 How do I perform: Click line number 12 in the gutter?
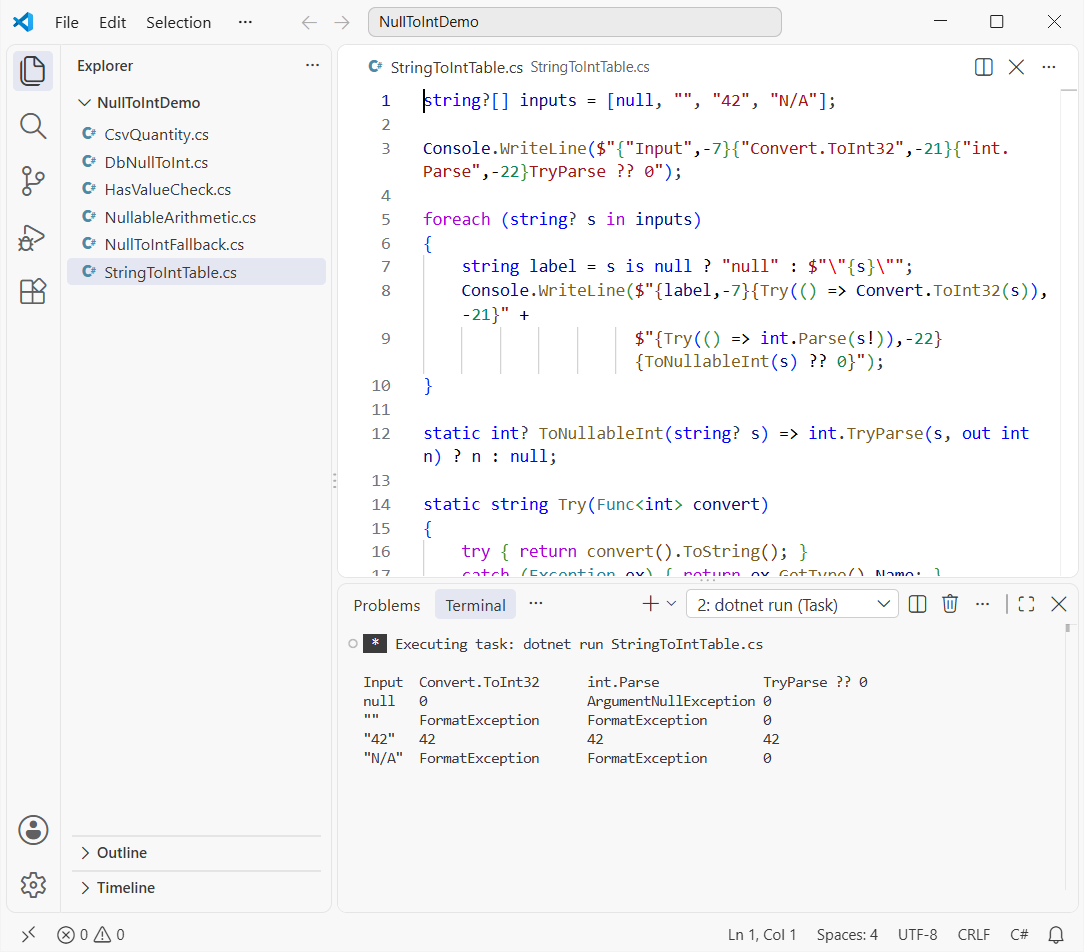point(381,433)
